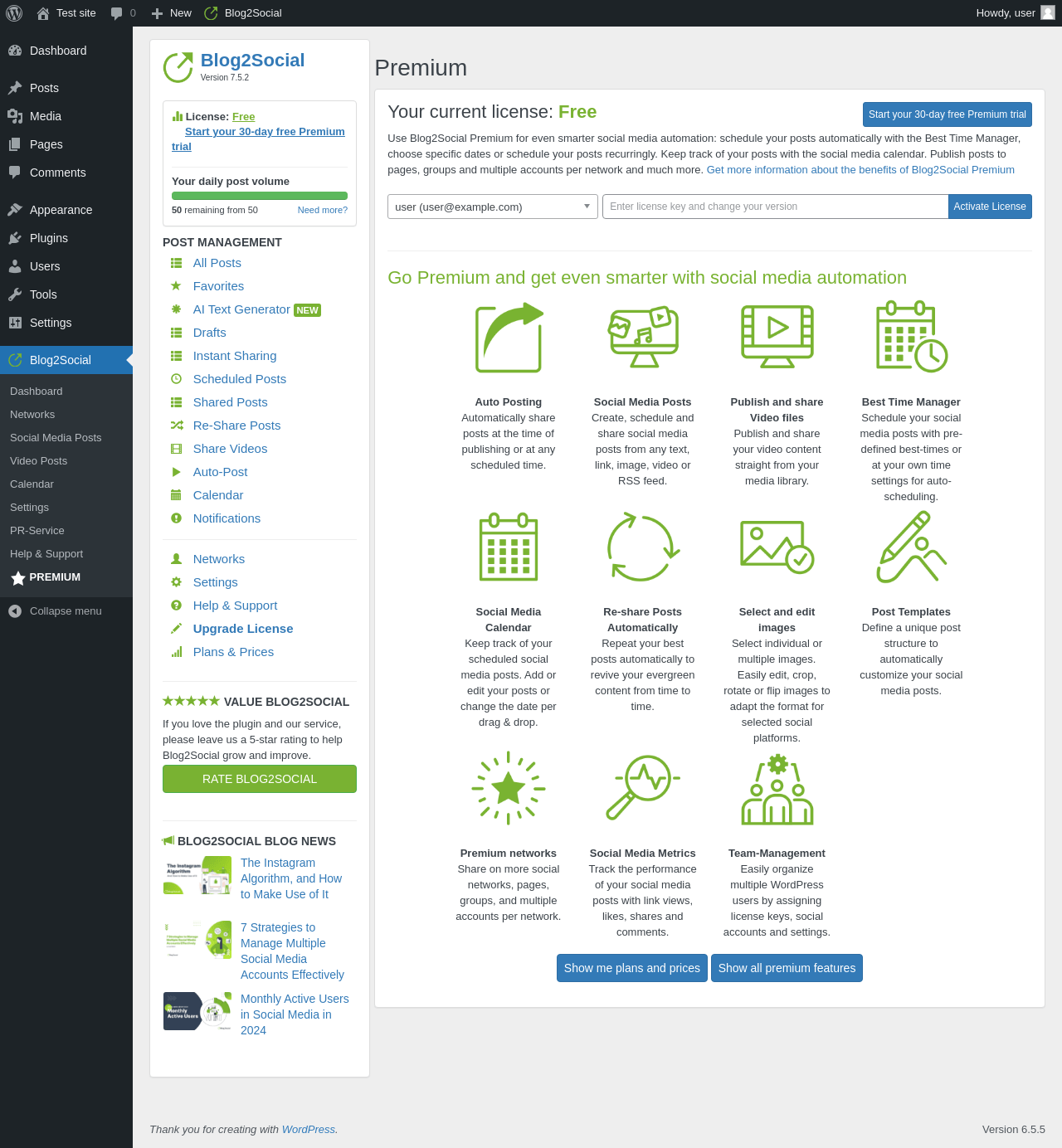Open the Monthly Active Users article thumbnail
This screenshot has height=1148, width=1062.
click(x=197, y=1011)
